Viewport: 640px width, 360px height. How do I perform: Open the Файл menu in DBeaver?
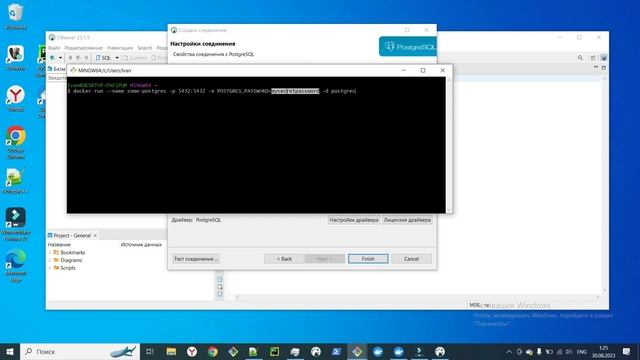[x=54, y=48]
